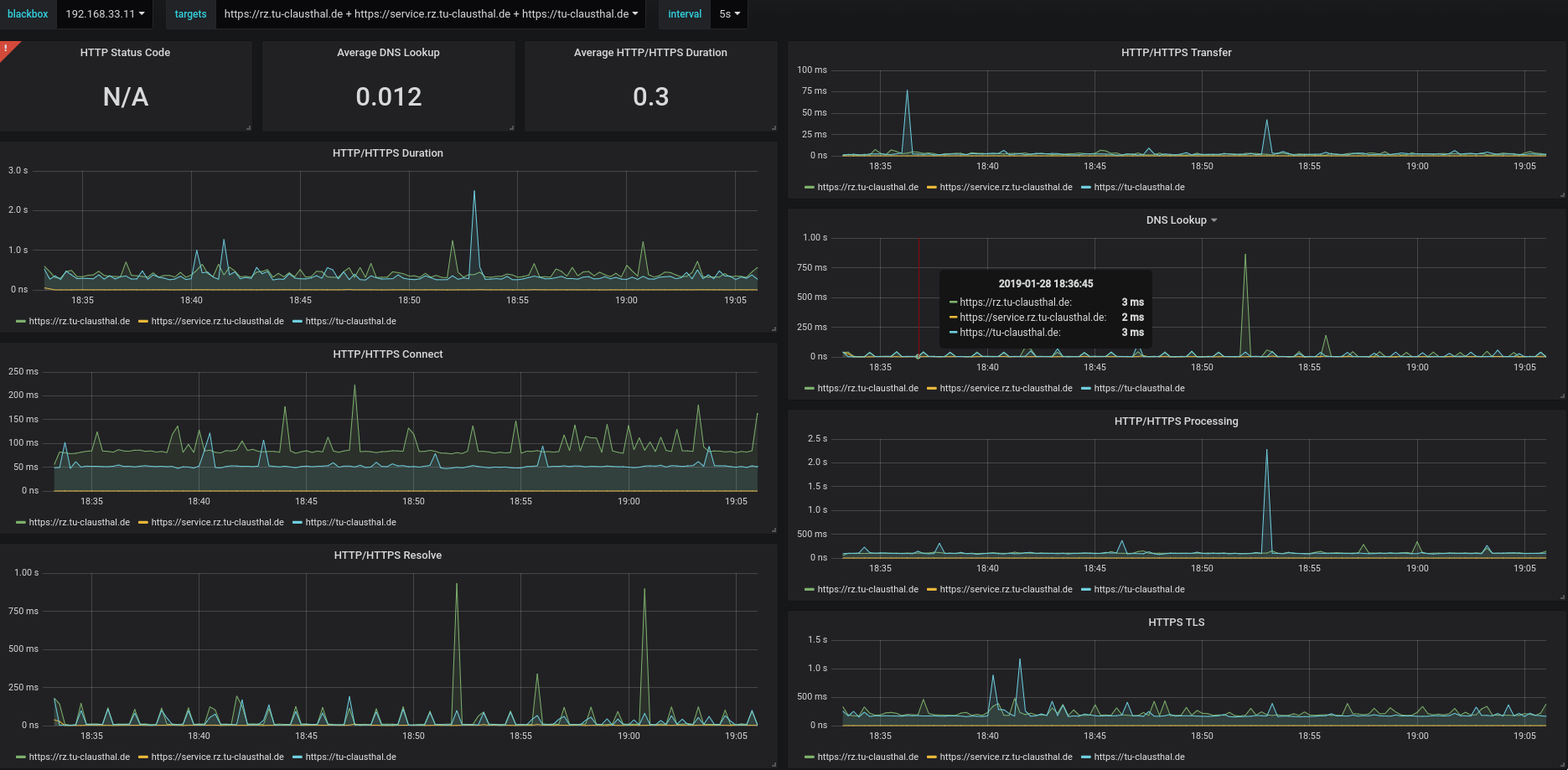
Task: Click the resize handle of HTTP/HTTPS Duration graph panel
Action: (774, 329)
